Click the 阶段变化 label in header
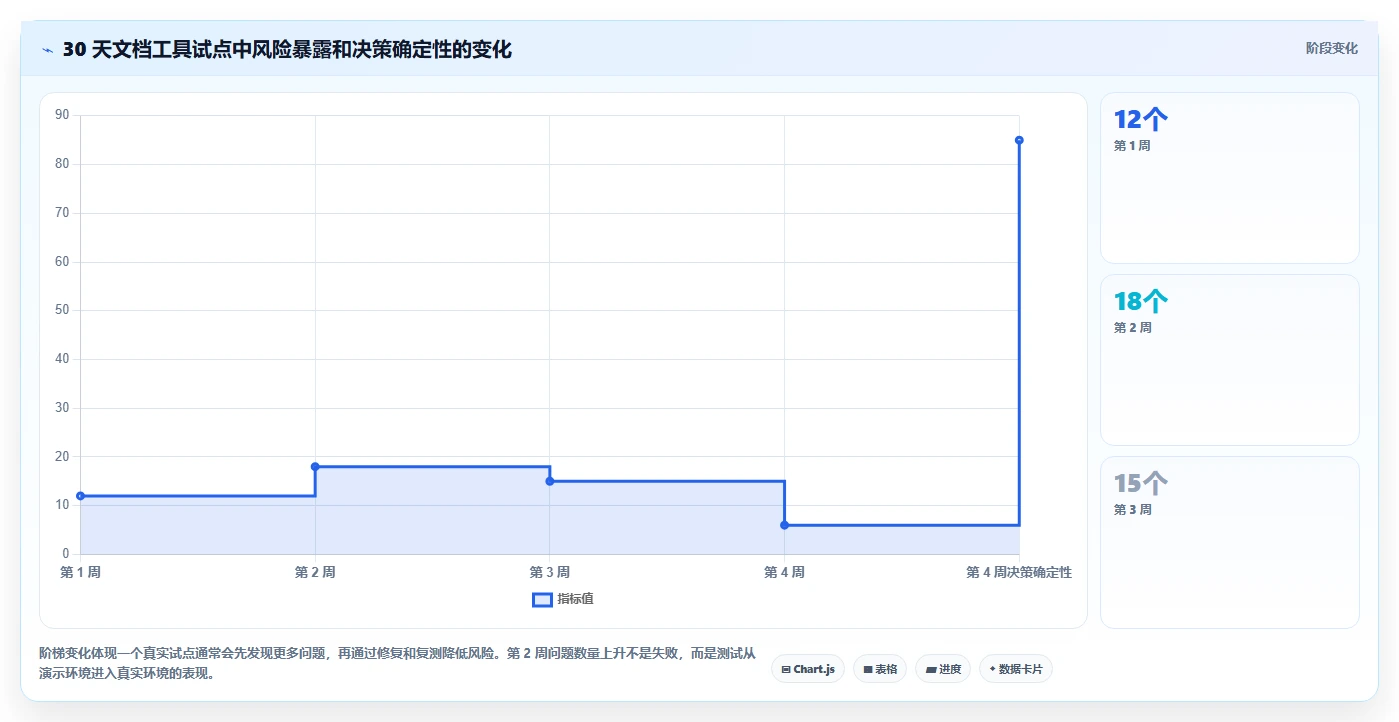 1332,48
